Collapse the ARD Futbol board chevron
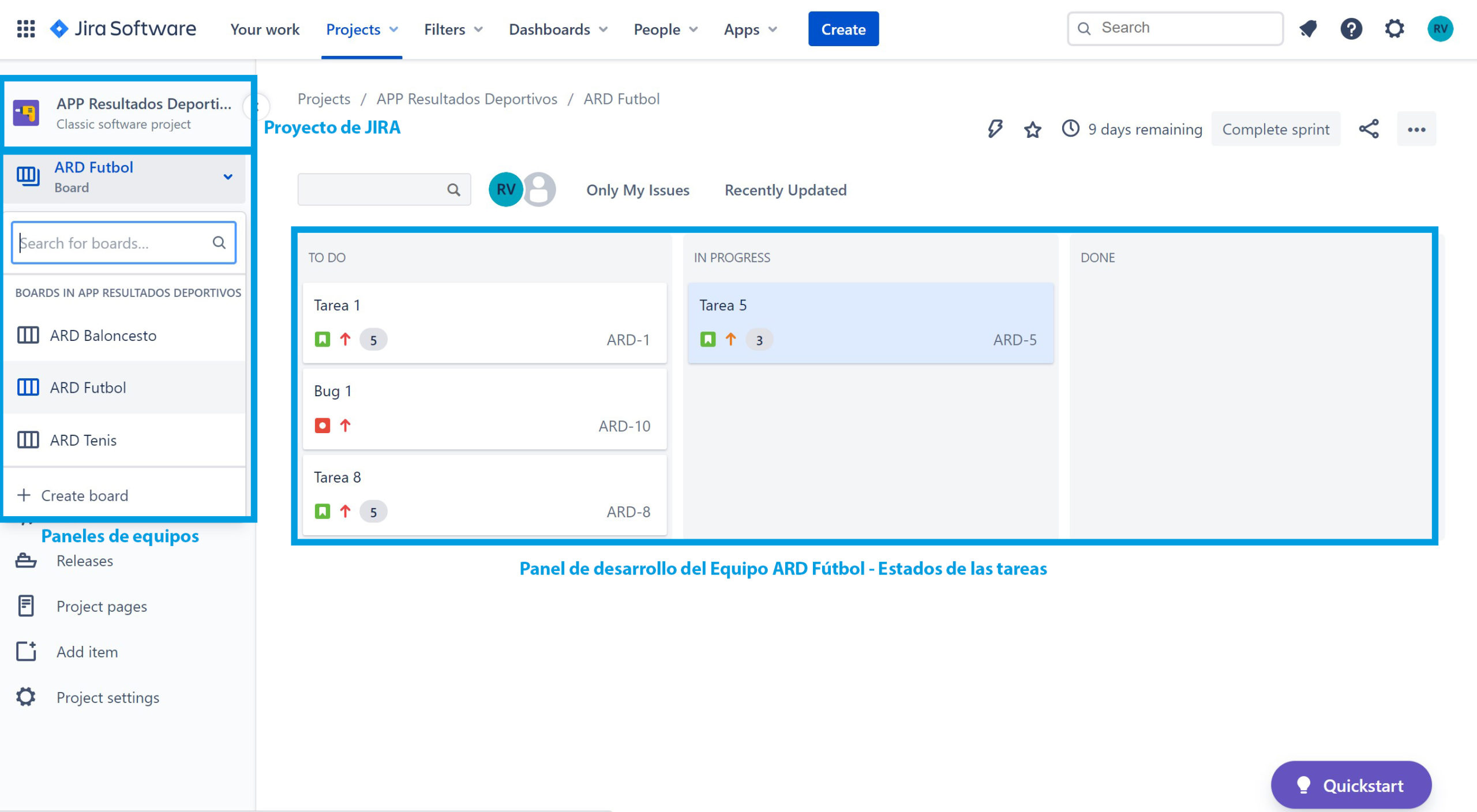1477x812 pixels. coord(228,176)
